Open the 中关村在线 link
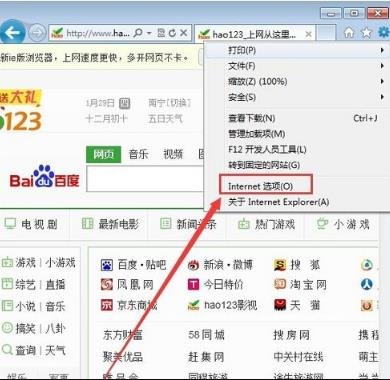The width and height of the screenshot is (390, 380). pyautogui.click(x=298, y=357)
